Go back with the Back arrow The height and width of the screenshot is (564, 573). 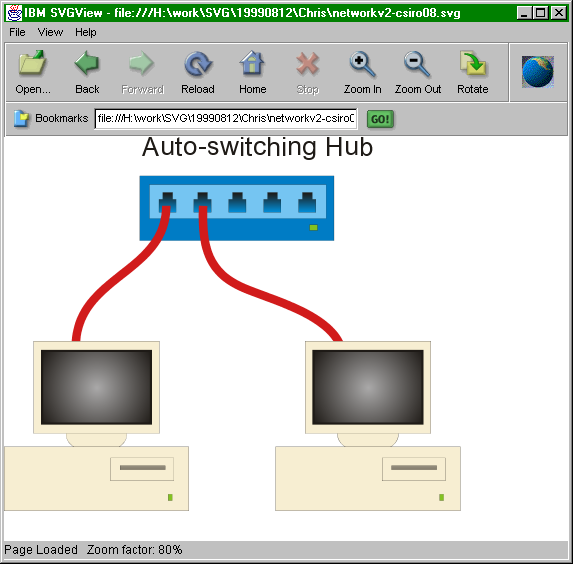[x=87, y=63]
